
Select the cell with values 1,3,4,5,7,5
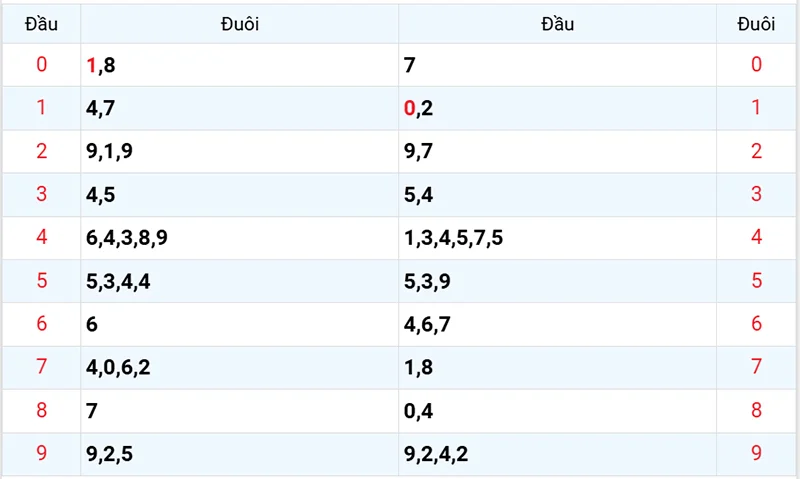pos(453,238)
